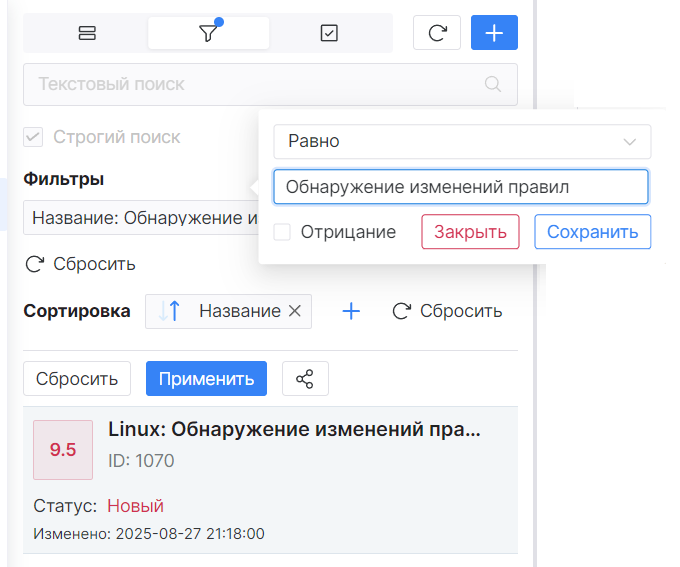
Task: Switch to the checkbox selection tab
Action: (x=329, y=33)
